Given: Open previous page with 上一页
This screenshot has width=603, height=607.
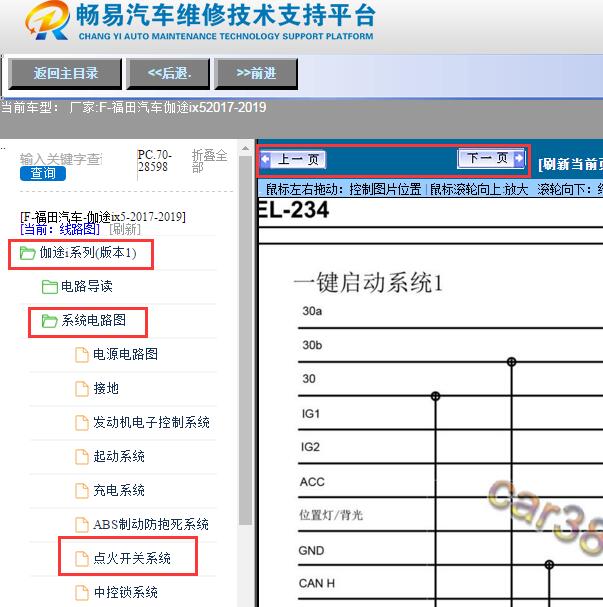Looking at the screenshot, I should click(x=293, y=159).
